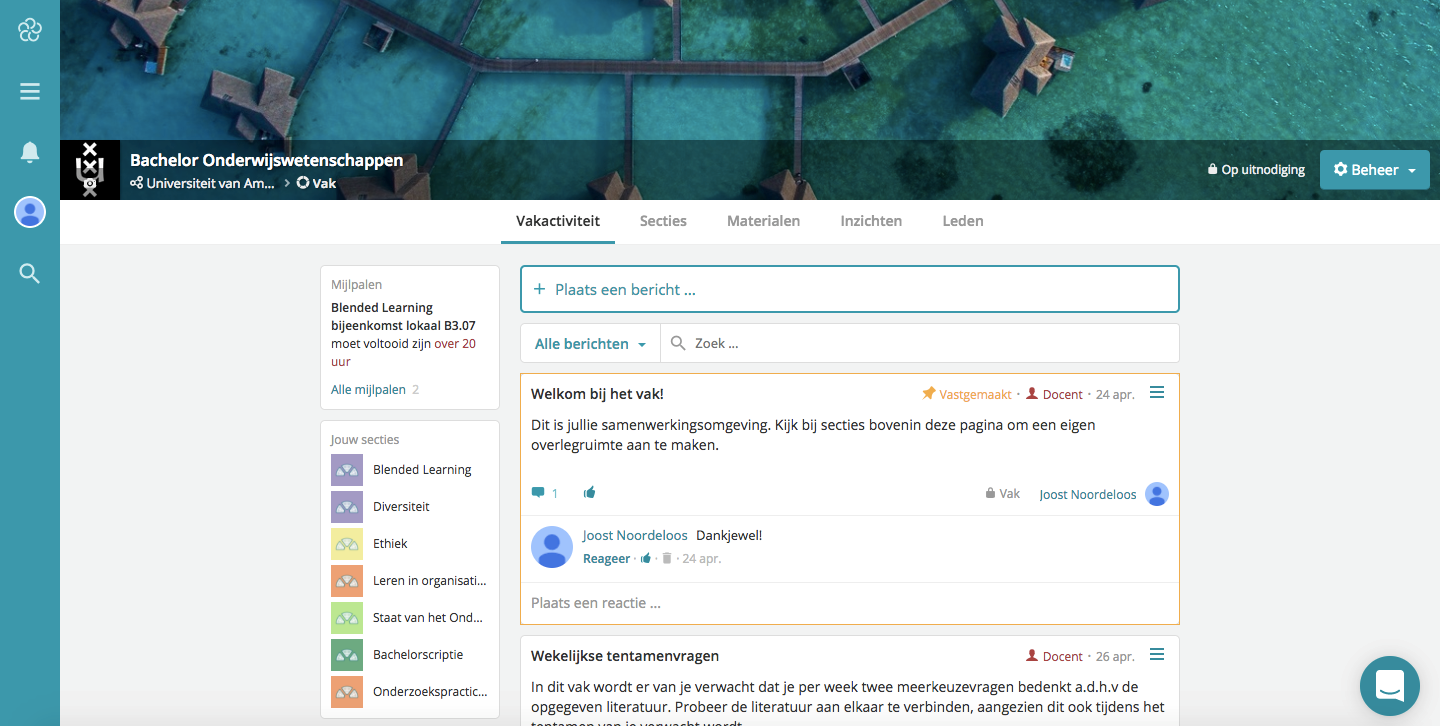Open notifications via the bell icon
This screenshot has height=726, width=1440.
(29, 151)
